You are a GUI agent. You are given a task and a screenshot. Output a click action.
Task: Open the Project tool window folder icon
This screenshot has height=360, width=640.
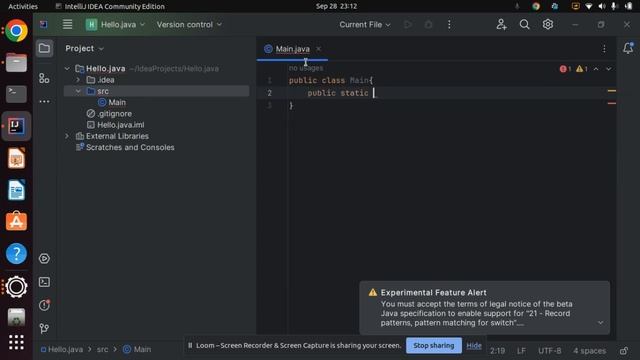(44, 49)
